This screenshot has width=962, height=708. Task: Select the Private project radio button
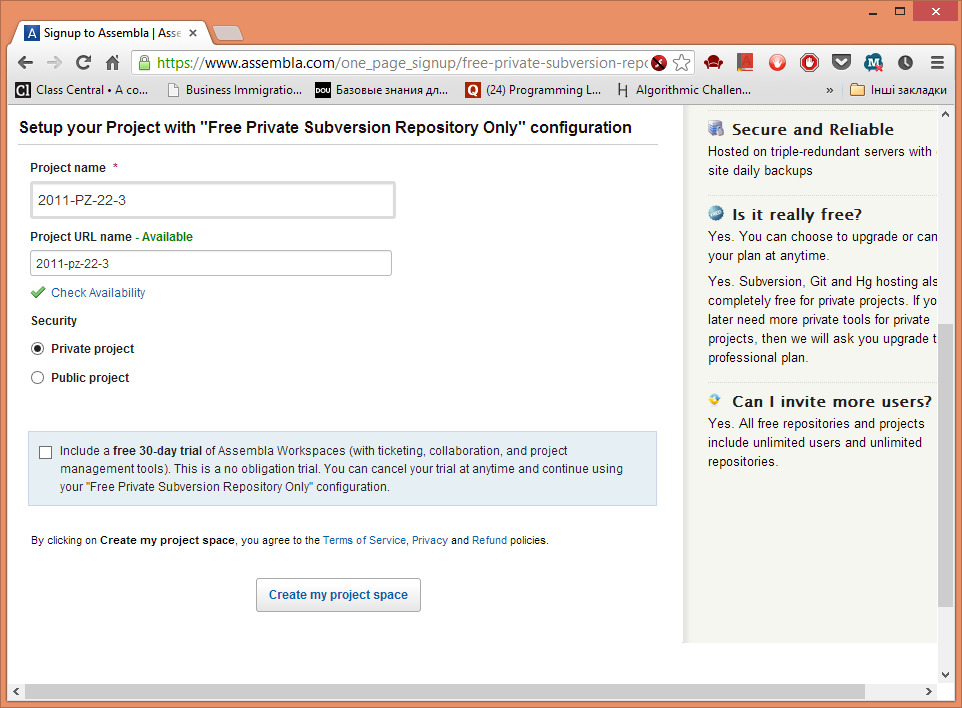37,348
